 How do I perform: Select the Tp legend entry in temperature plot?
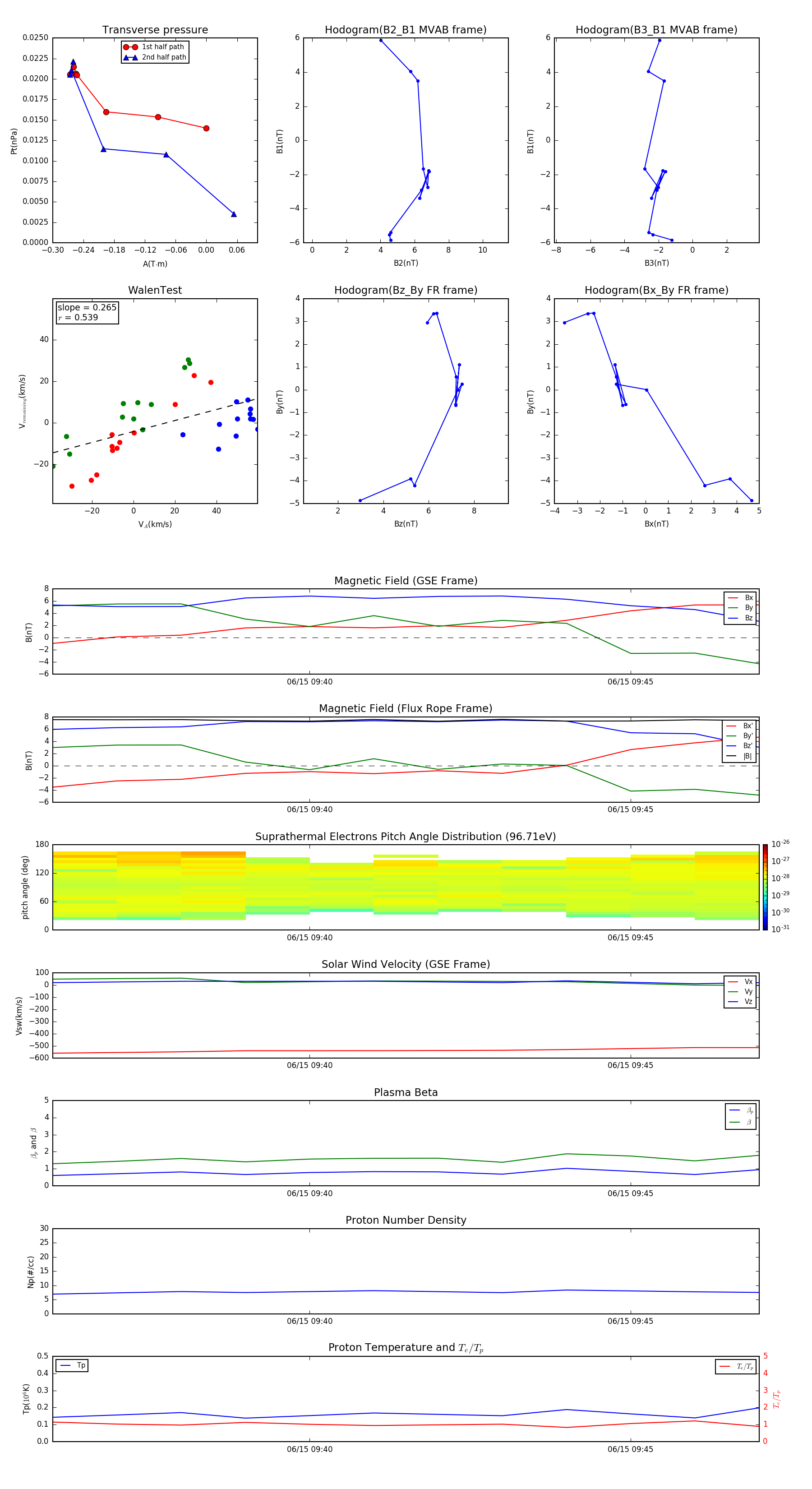coord(72,1365)
